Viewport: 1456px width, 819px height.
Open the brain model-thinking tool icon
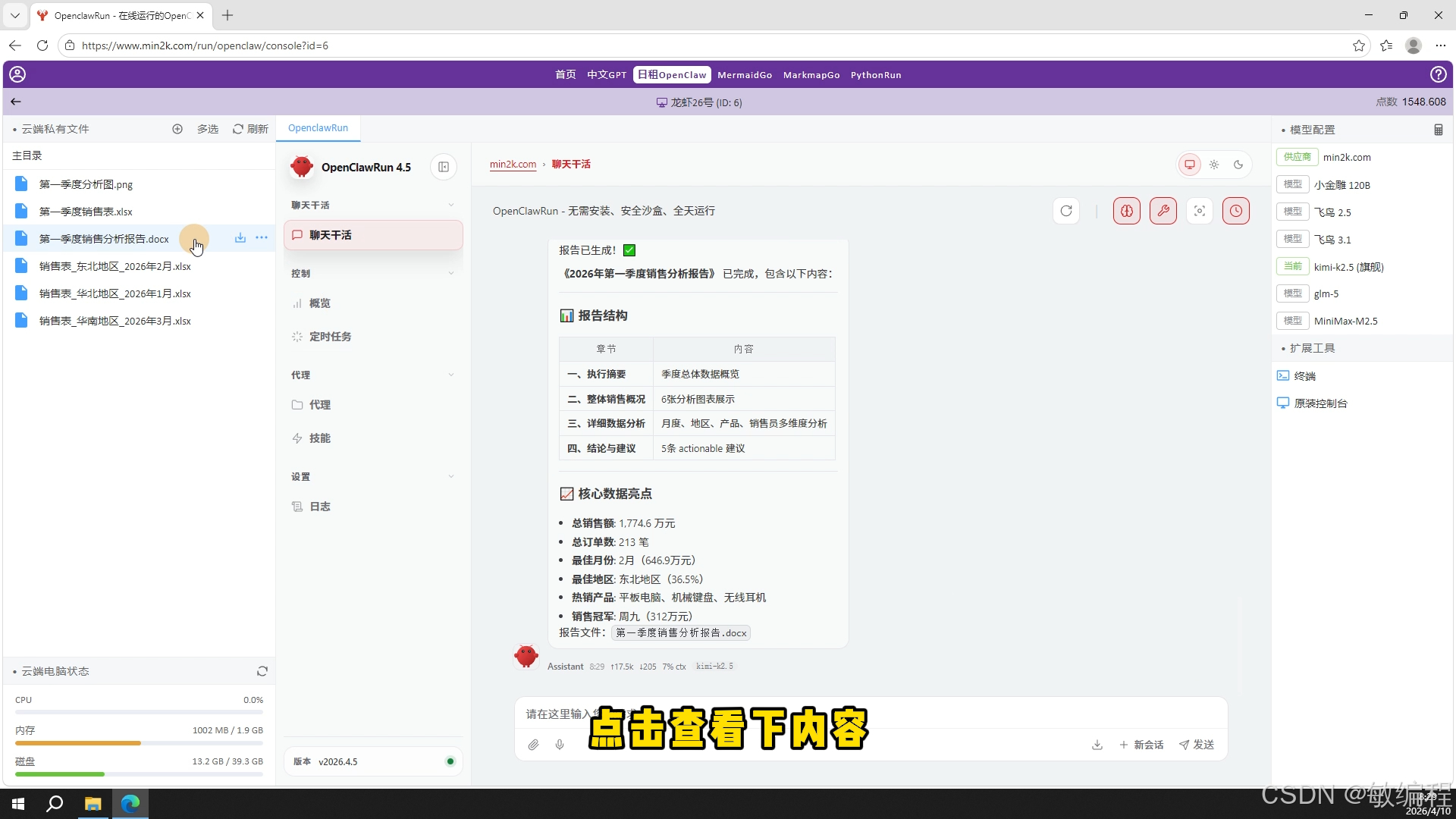coord(1126,211)
